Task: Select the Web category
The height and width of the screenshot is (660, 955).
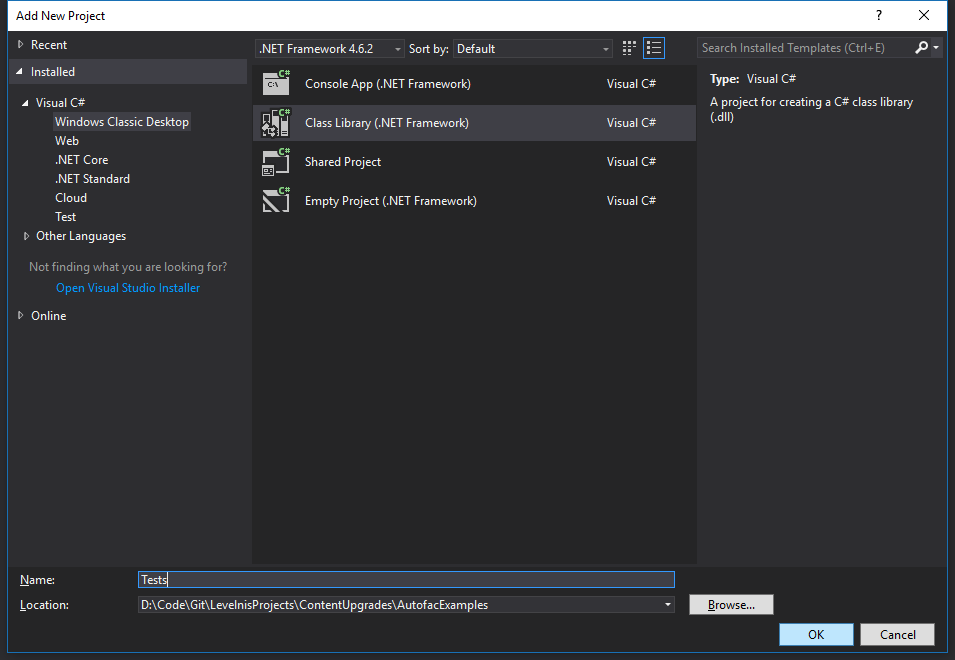Action: (x=67, y=141)
